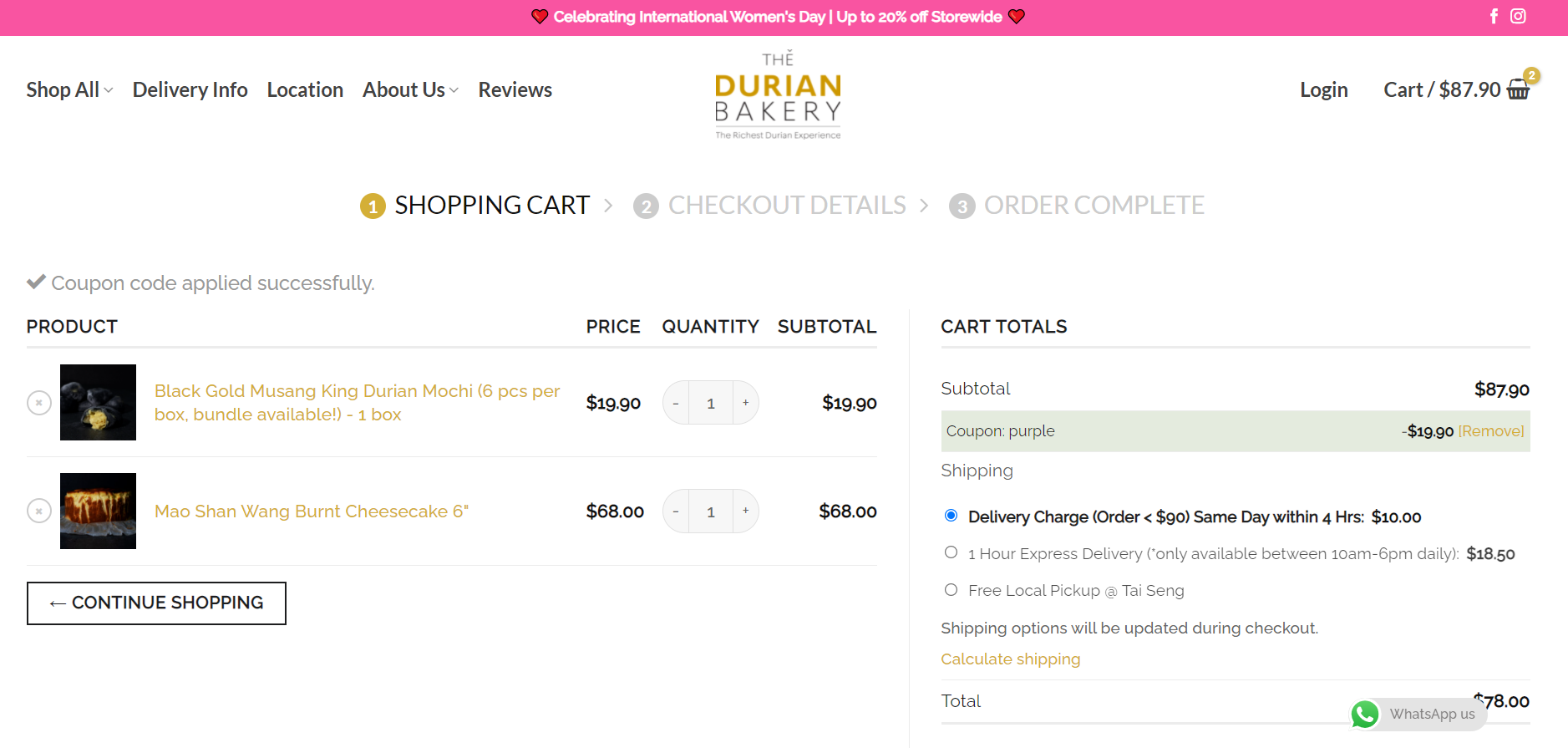Go to Order Complete step
Viewport: 1568px width, 748px height.
(x=1077, y=205)
